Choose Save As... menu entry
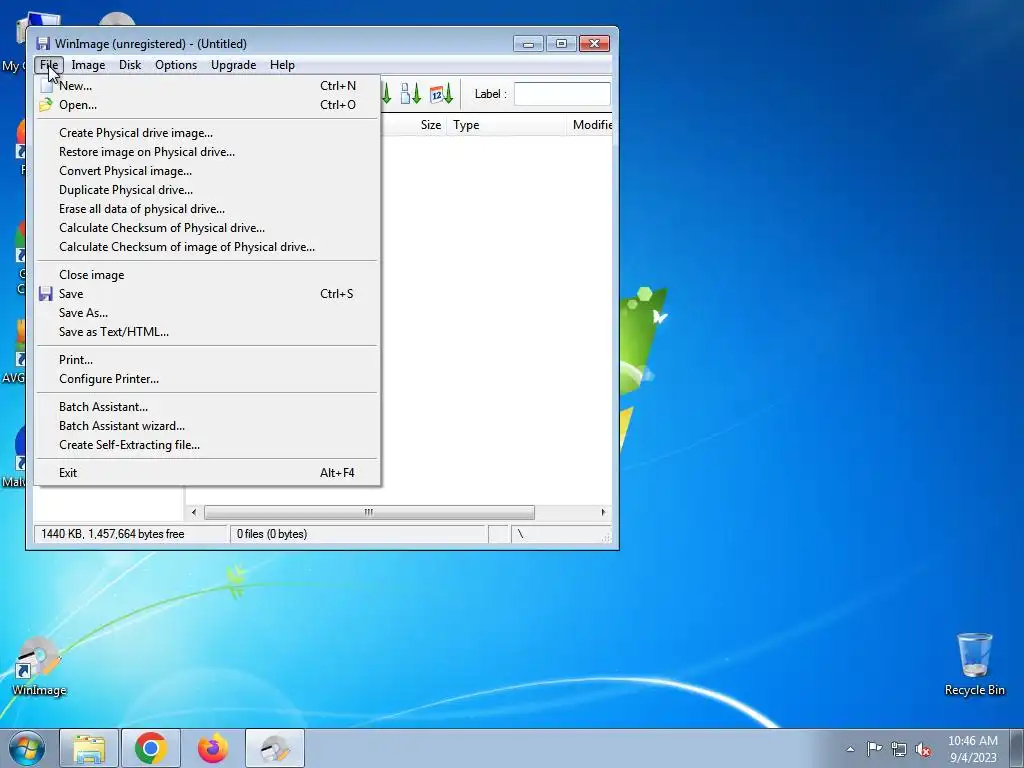 click(x=207, y=312)
